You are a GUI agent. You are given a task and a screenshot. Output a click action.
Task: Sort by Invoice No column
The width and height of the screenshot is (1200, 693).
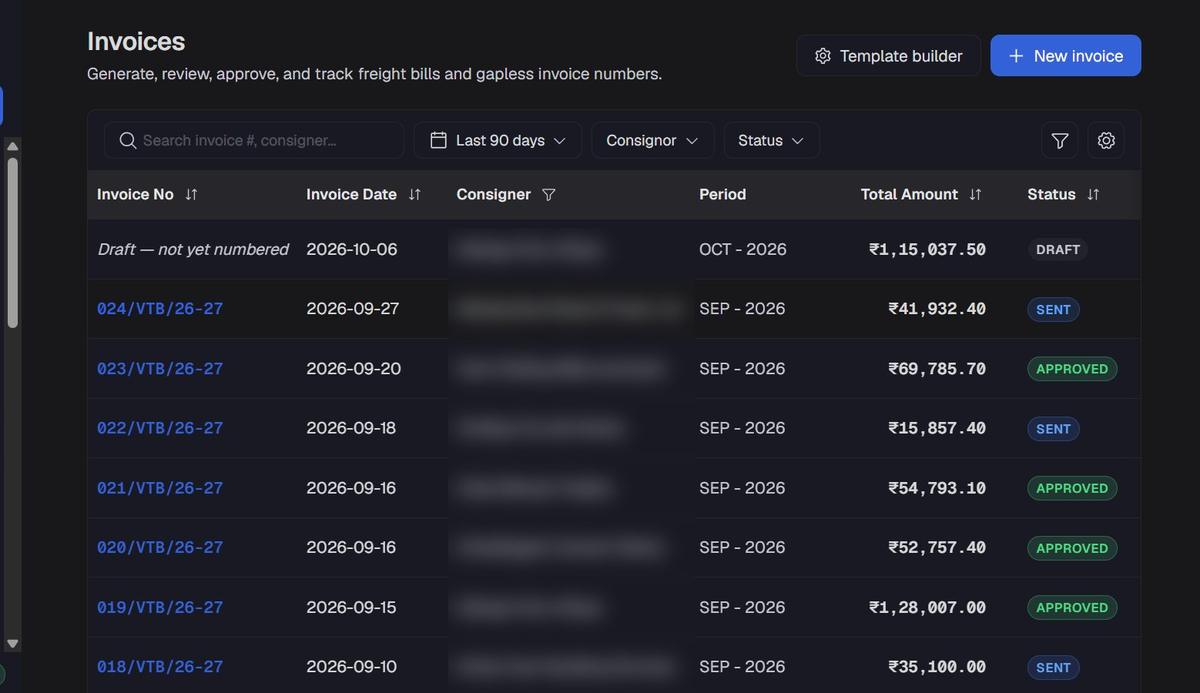(x=191, y=195)
